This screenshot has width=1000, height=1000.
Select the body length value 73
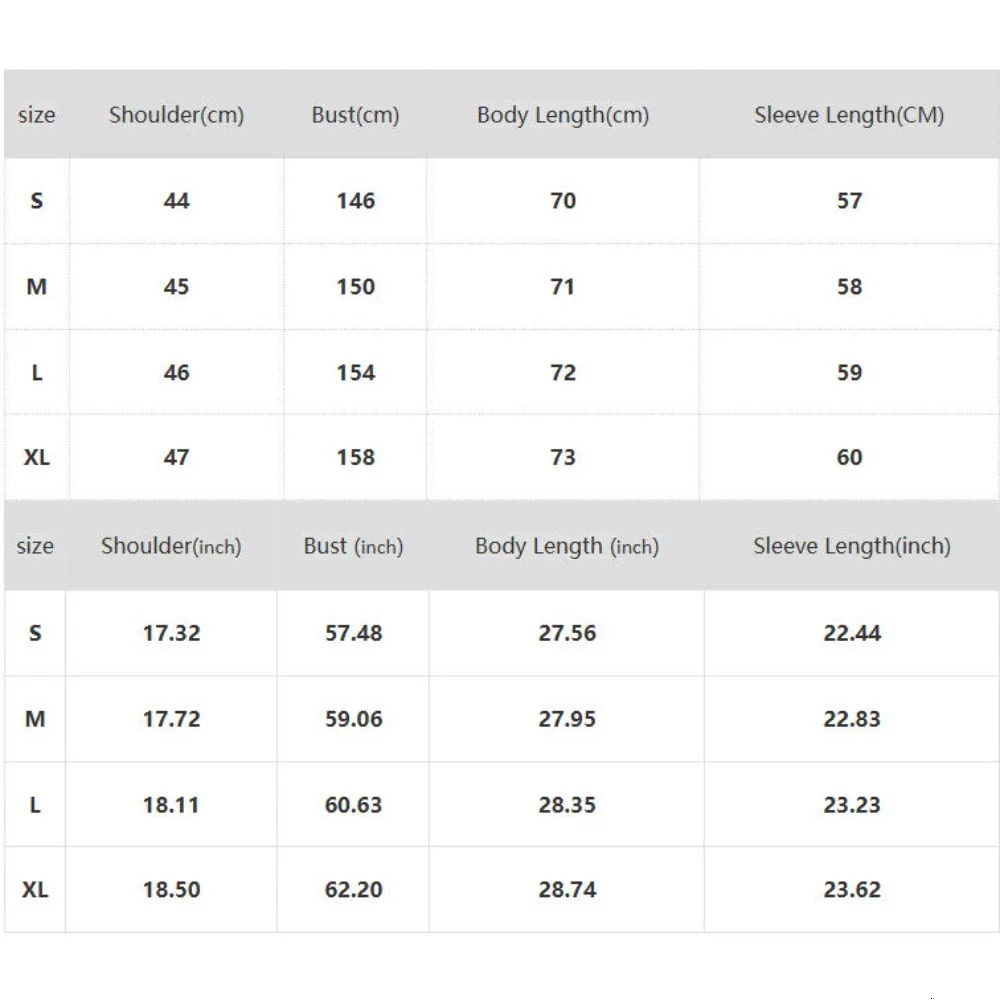[563, 458]
